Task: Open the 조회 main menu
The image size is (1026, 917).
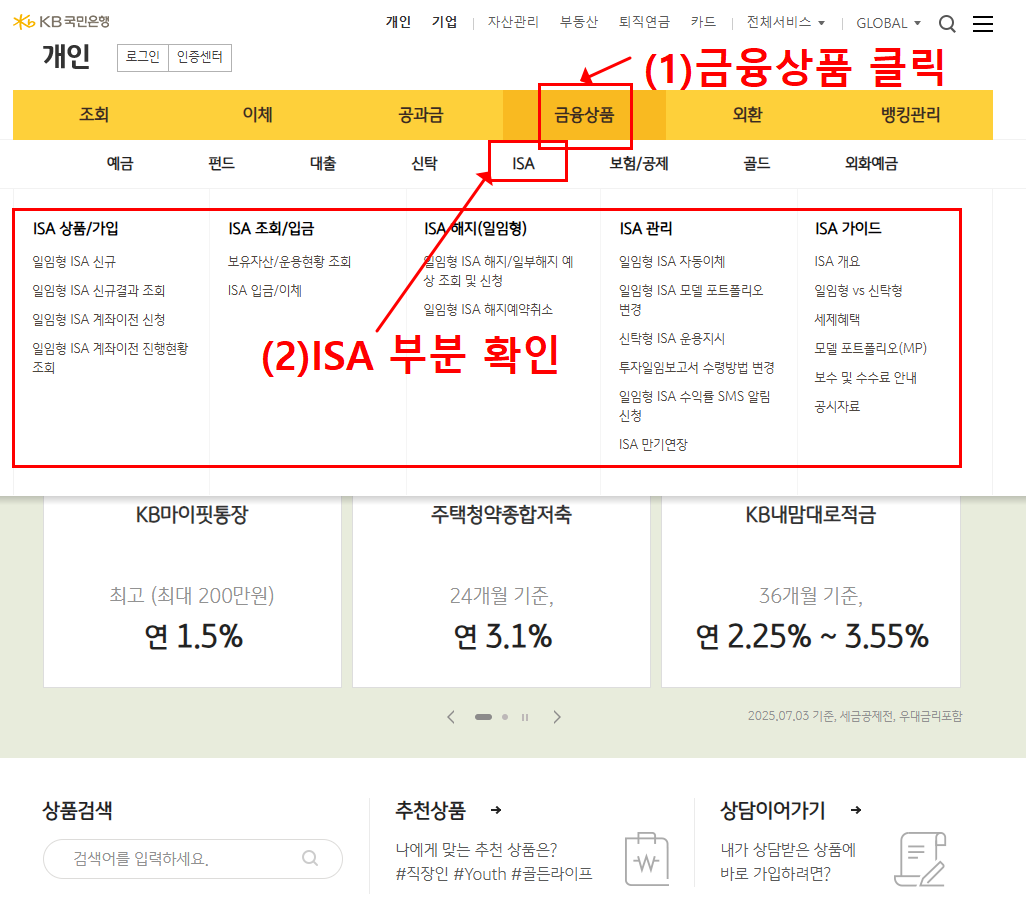Action: click(x=94, y=115)
